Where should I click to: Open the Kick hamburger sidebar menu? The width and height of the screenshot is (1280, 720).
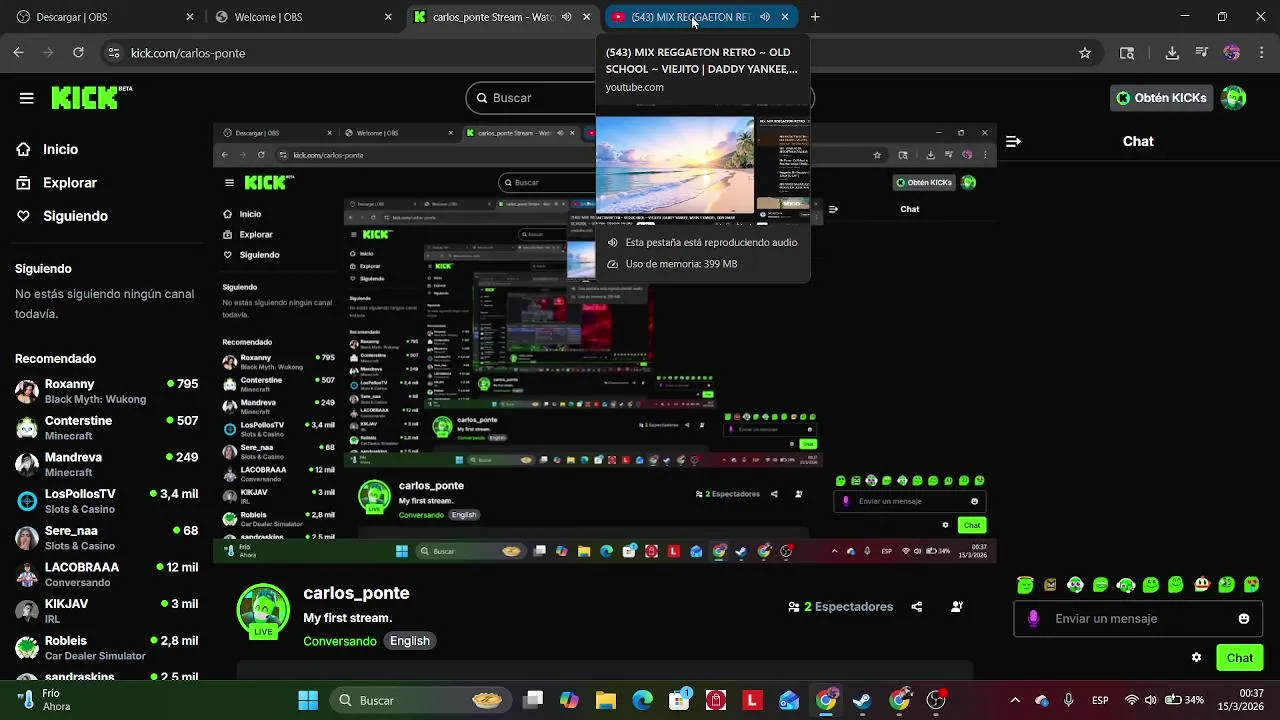pos(27,98)
